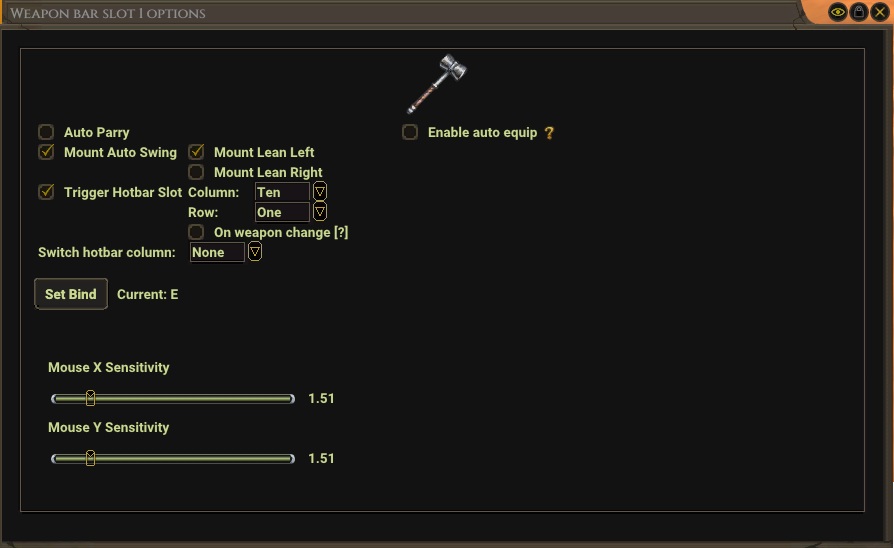Click the Mouse Y Sensitivity slider handle
Image resolution: width=894 pixels, height=548 pixels.
(x=90, y=458)
